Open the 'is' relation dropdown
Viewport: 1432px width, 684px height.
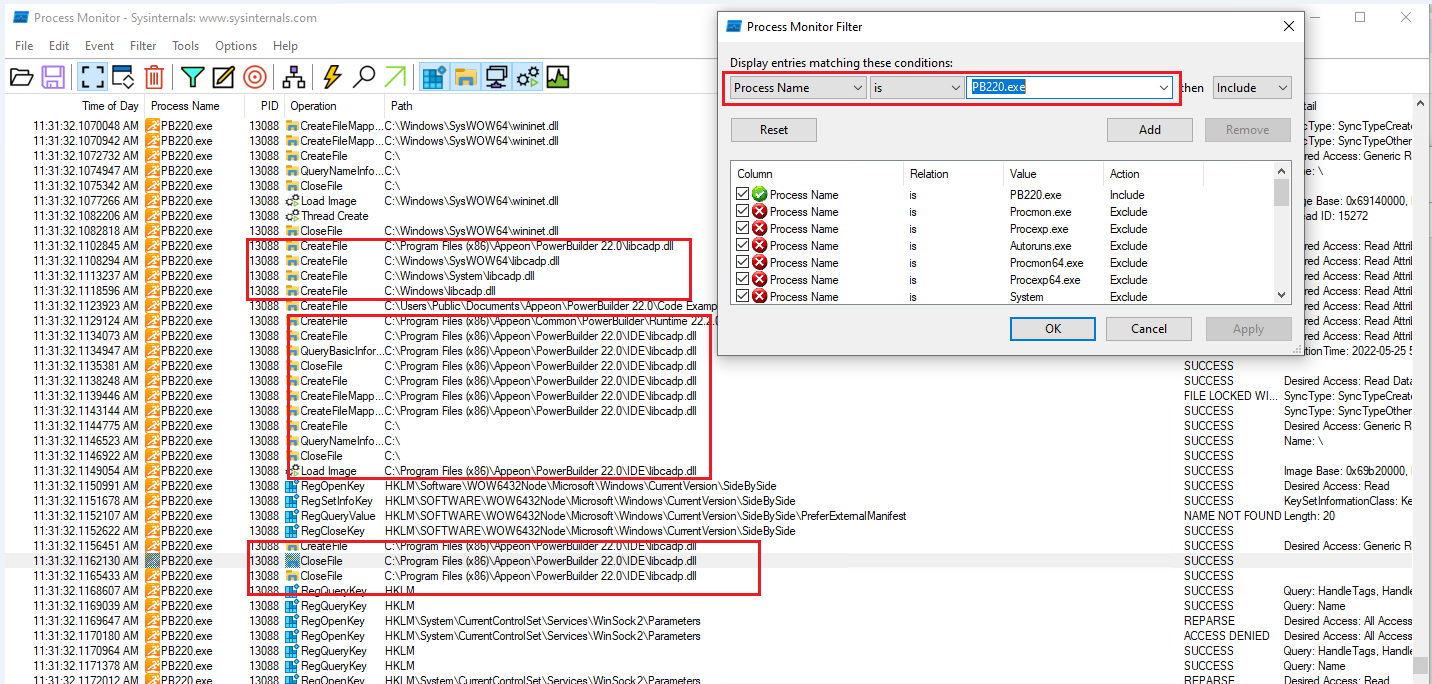(x=956, y=88)
